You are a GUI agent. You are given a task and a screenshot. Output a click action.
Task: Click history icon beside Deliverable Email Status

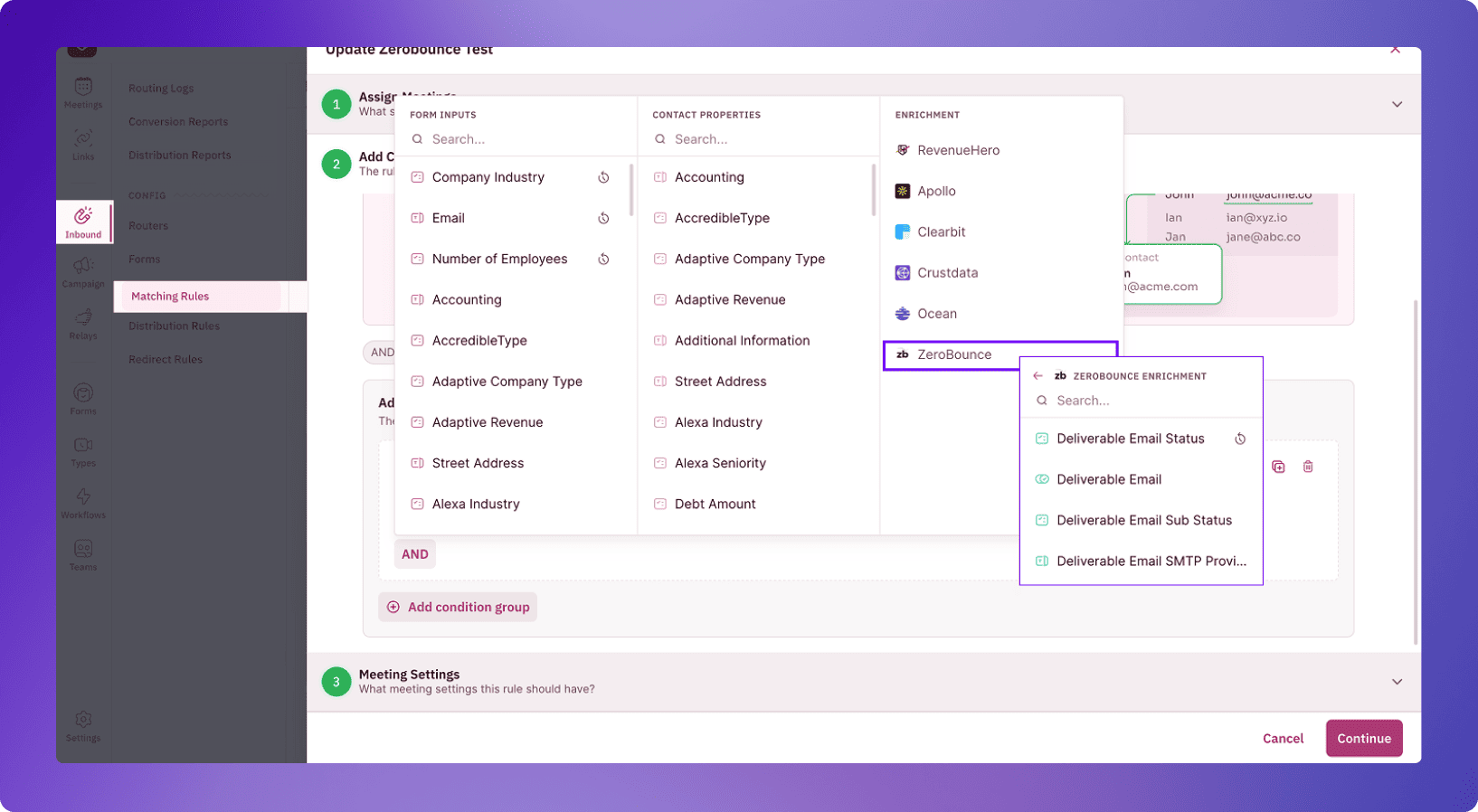click(x=1240, y=439)
